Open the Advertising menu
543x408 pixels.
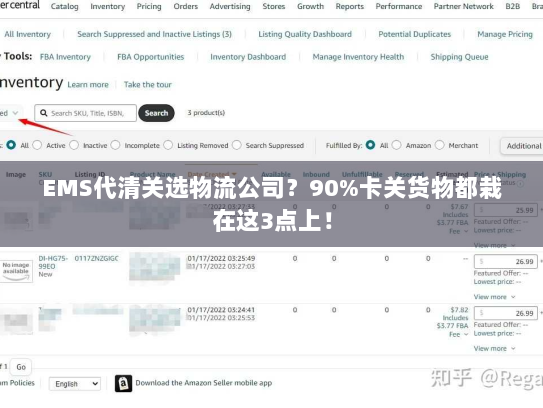point(230,6)
